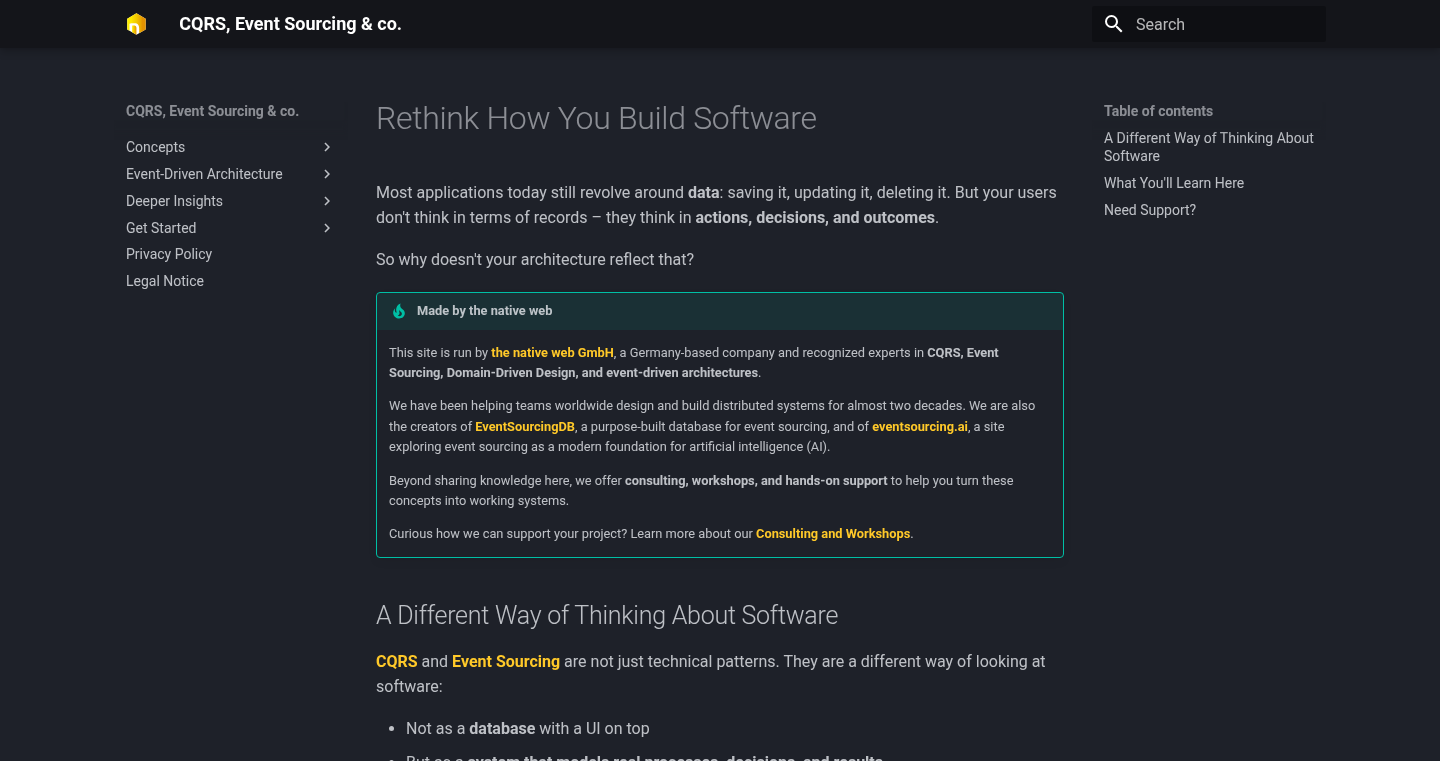Expand the Event-Driven Architecture chevron

tap(327, 174)
